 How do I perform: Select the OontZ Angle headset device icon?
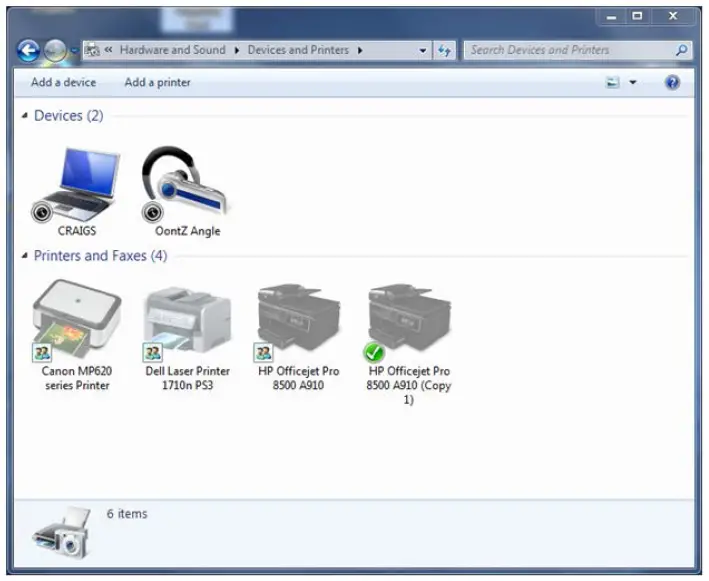[x=185, y=184]
